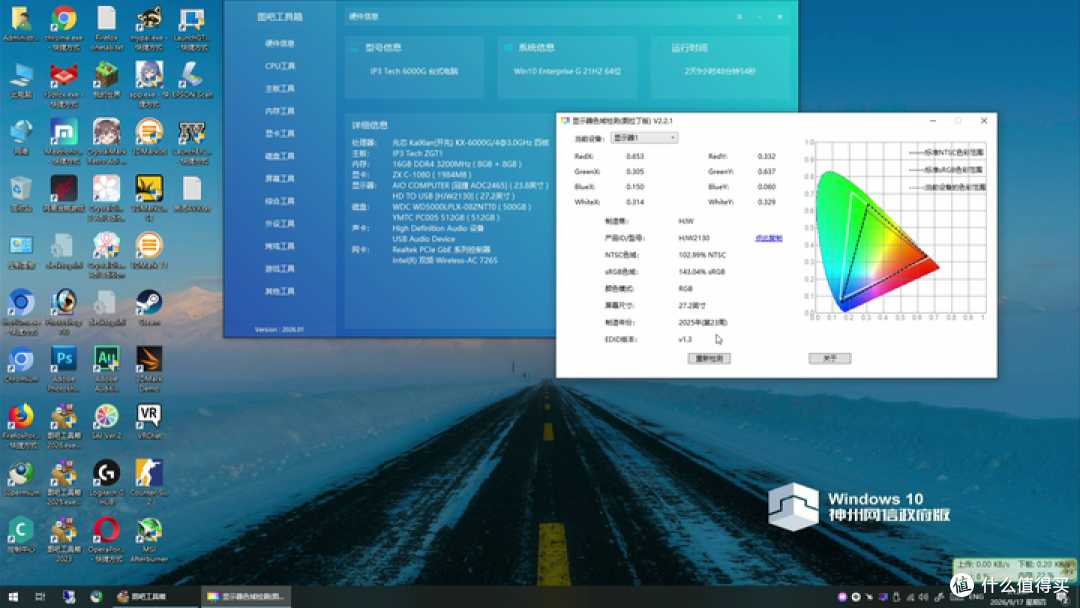Select the 此电脑 (This PC) desktop icon
The width and height of the screenshot is (1080, 608).
tap(21, 81)
